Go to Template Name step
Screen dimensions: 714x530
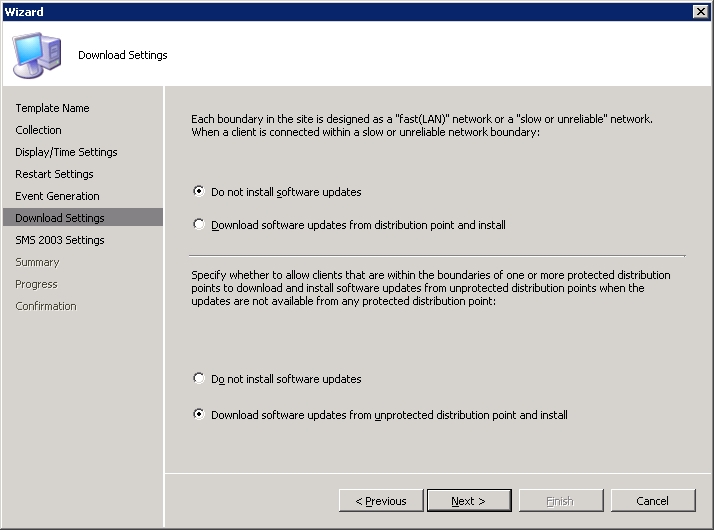[52, 108]
